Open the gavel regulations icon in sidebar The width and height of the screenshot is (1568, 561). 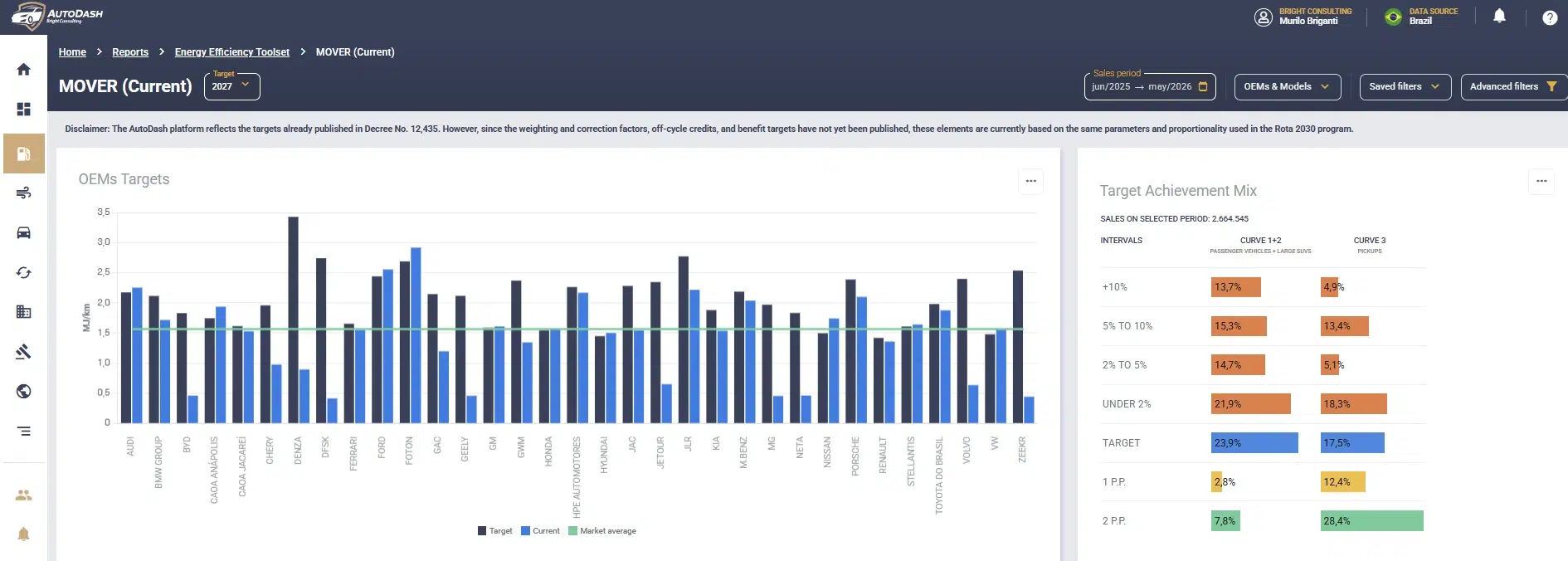[x=23, y=352]
